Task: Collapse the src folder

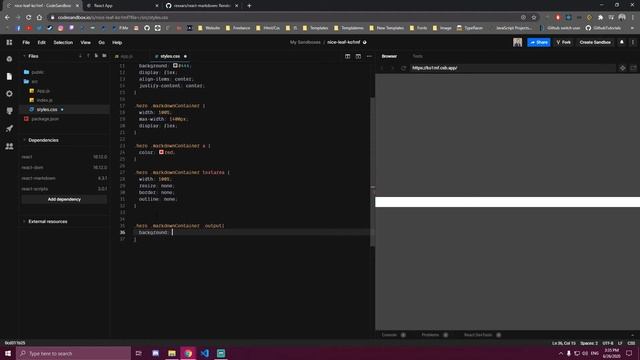Action: [x=35, y=82]
